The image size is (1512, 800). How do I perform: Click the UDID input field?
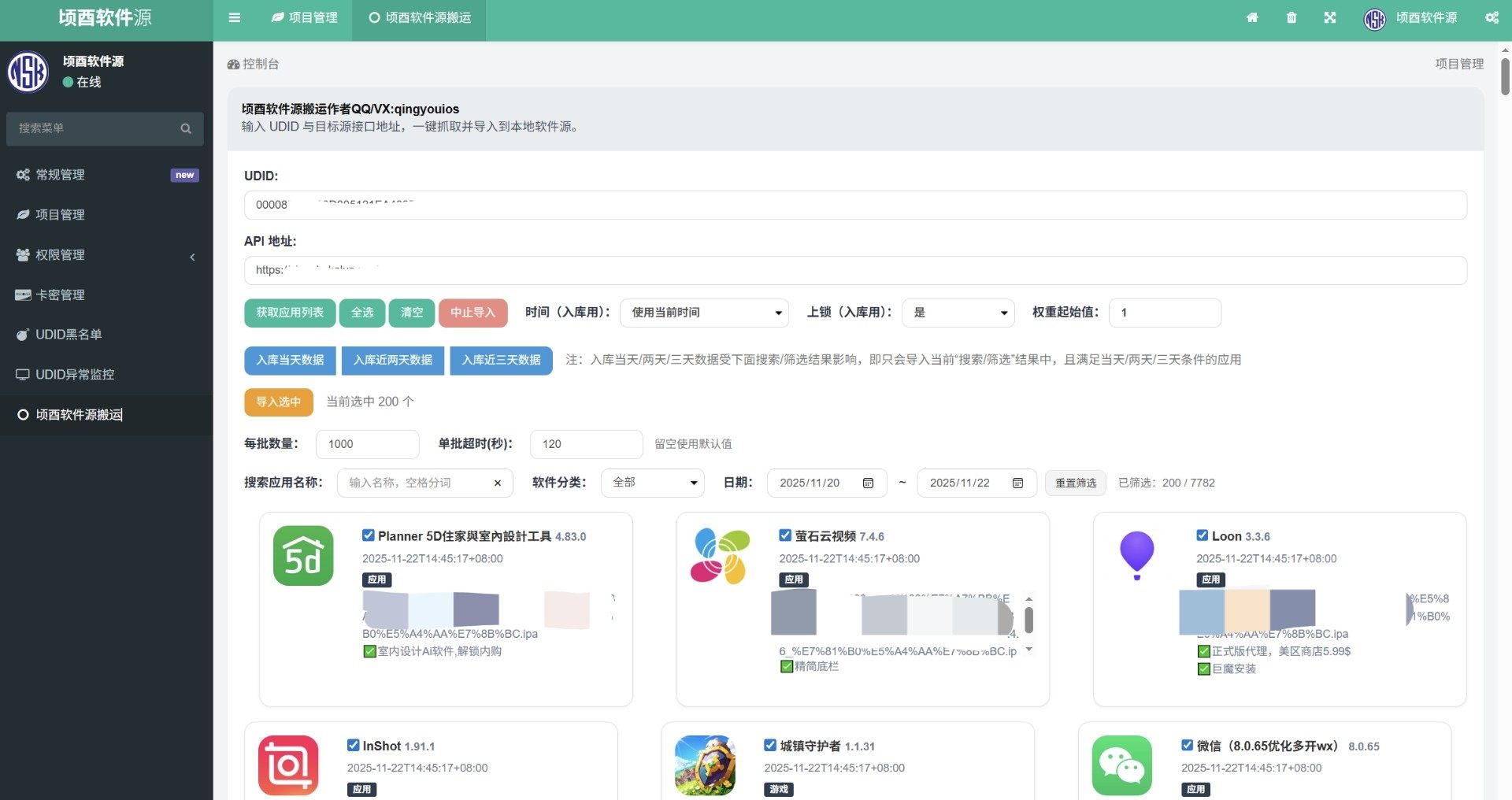(x=855, y=205)
